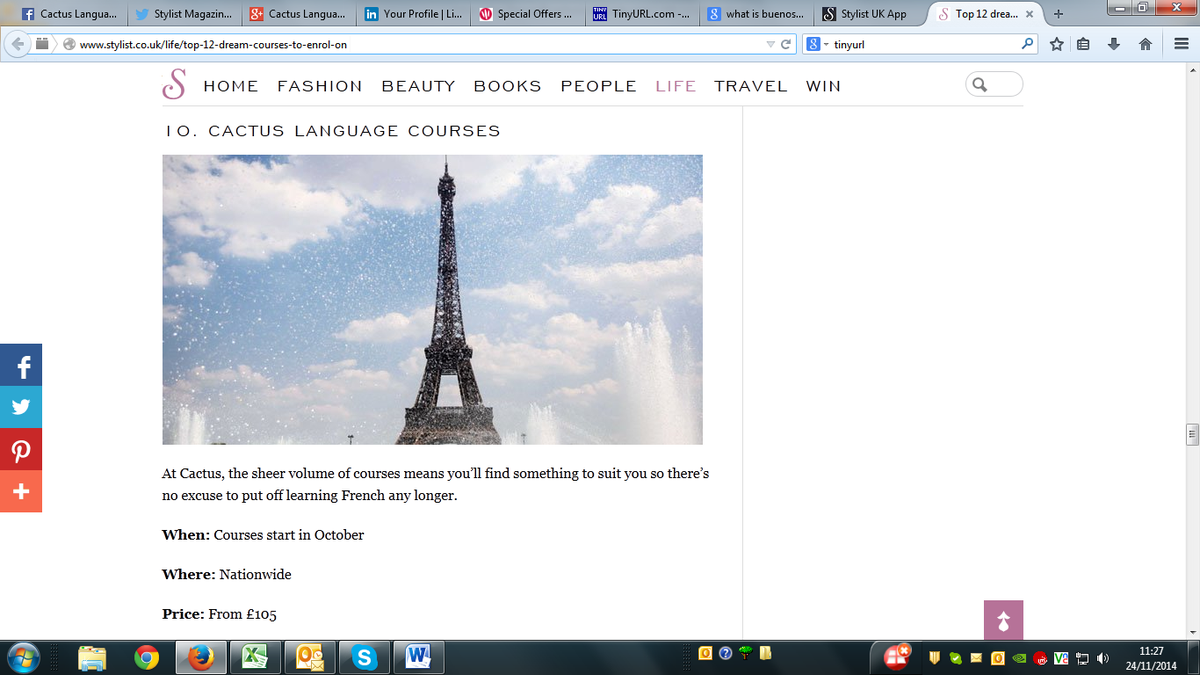Open a new browser tab
Viewport: 1200px width, 675px height.
click(x=1058, y=13)
